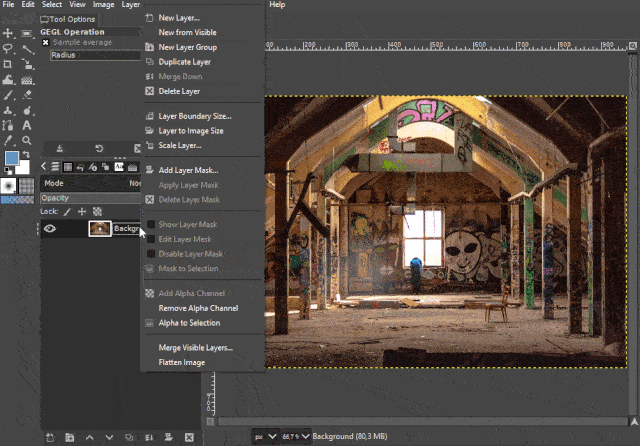Raise layer with the up arrow
Screen dimensions: 640x446
90,438
